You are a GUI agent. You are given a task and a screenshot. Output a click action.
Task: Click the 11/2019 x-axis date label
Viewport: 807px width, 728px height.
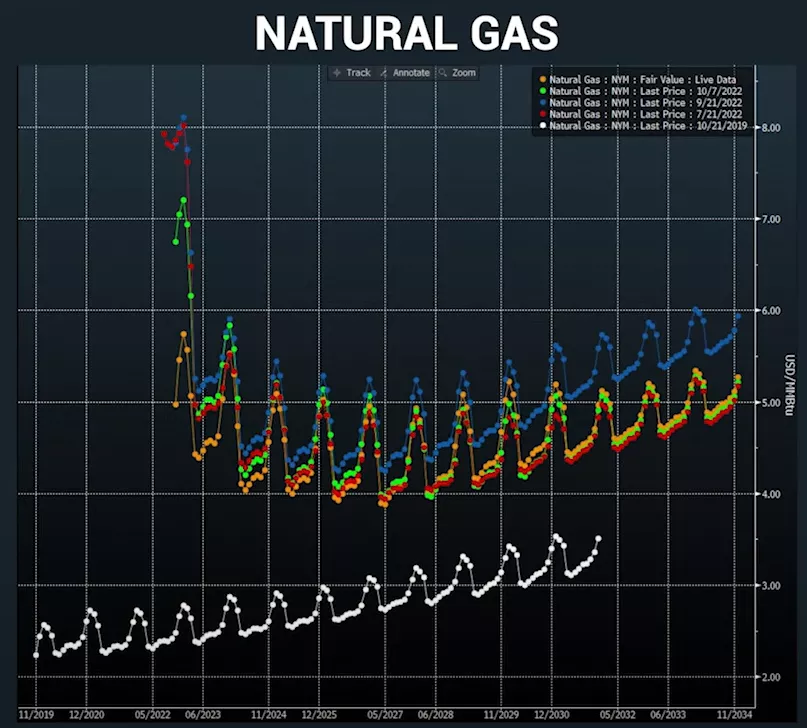[x=36, y=715]
